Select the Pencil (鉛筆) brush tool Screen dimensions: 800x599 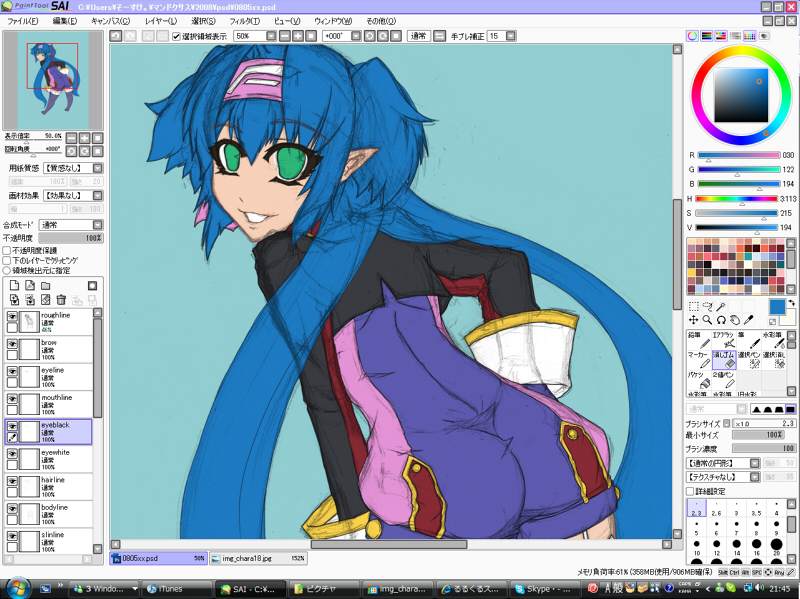(698, 340)
